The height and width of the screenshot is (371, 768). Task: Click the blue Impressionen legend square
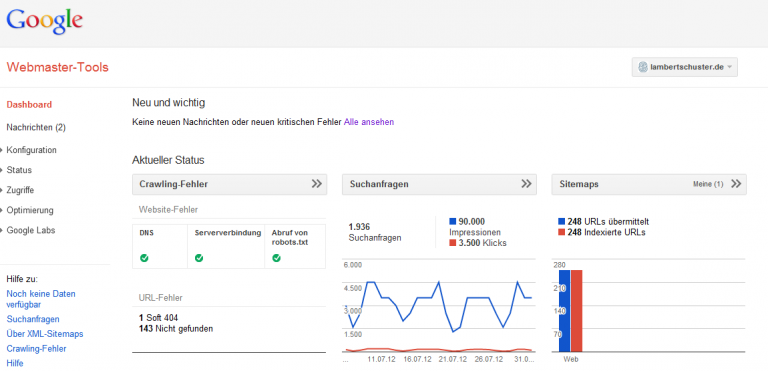tap(453, 222)
